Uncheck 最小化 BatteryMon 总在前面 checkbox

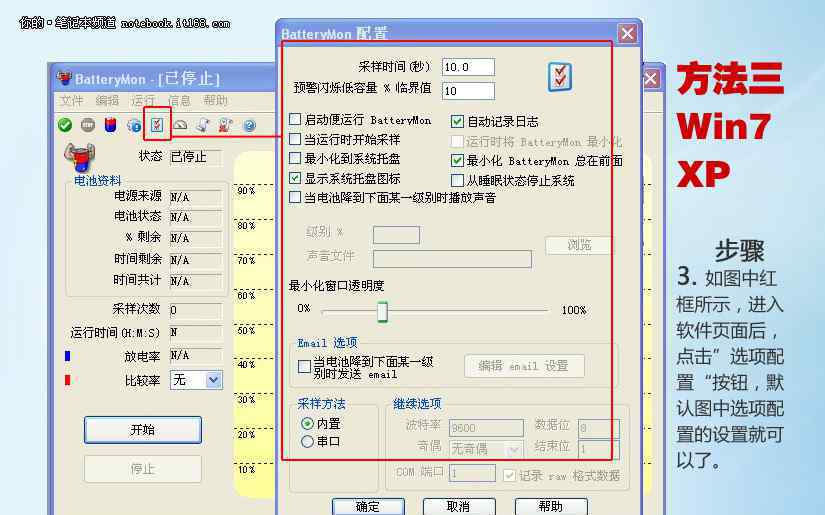point(457,160)
